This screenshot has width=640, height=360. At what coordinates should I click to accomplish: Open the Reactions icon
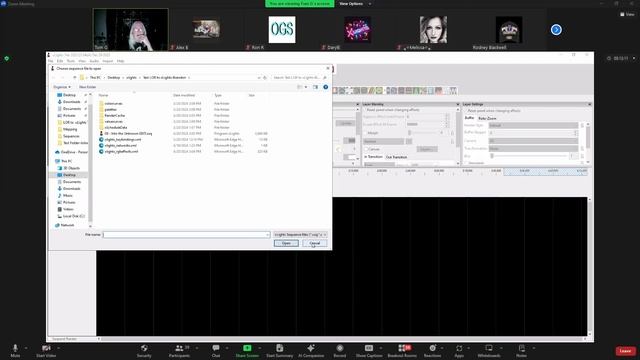click(433, 348)
